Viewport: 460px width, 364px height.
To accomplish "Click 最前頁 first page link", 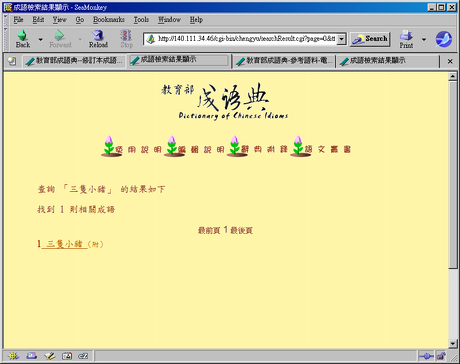I will click(209, 230).
